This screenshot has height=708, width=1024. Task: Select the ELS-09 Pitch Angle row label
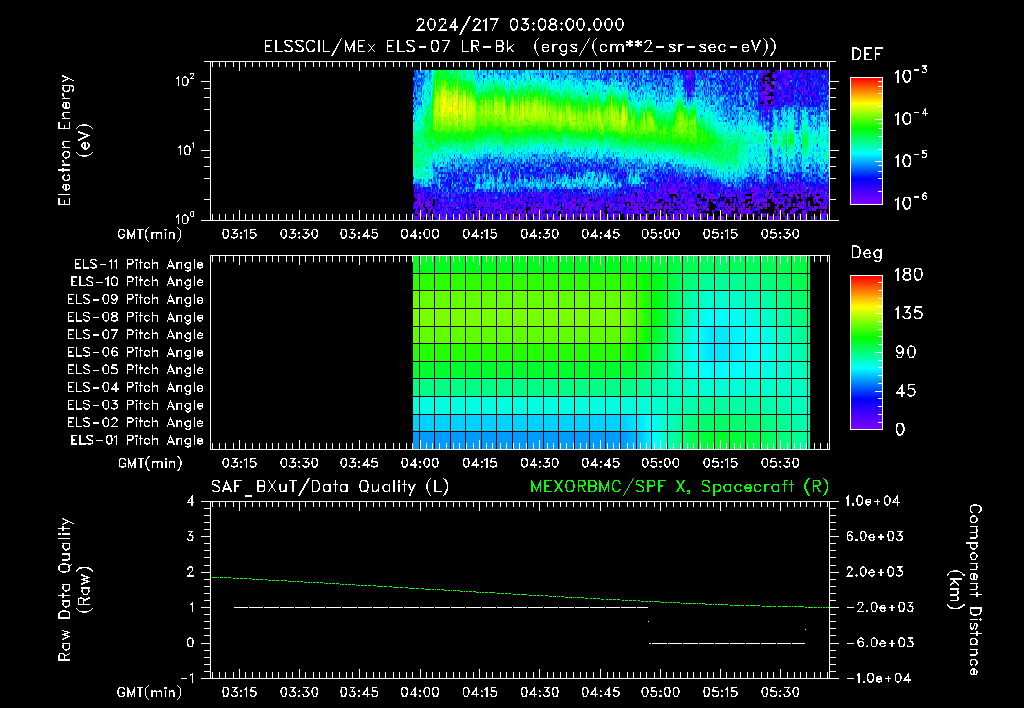[x=135, y=300]
